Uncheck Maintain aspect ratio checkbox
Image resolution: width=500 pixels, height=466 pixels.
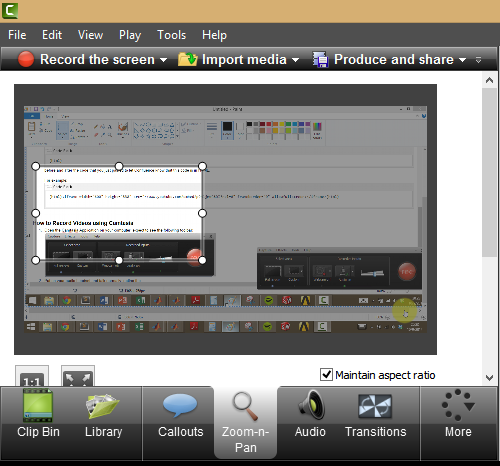[326, 375]
